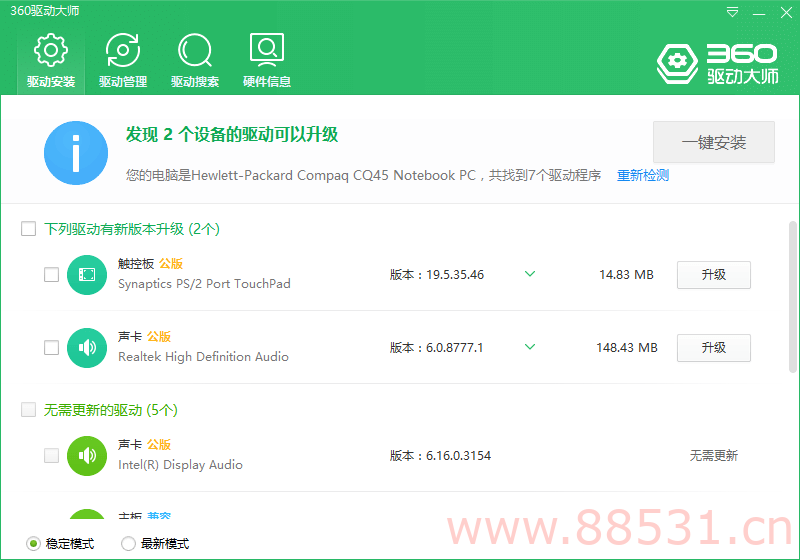The width and height of the screenshot is (800, 560).
Task: Check the Synaptics TouchPad driver checkbox
Action: click(52, 275)
